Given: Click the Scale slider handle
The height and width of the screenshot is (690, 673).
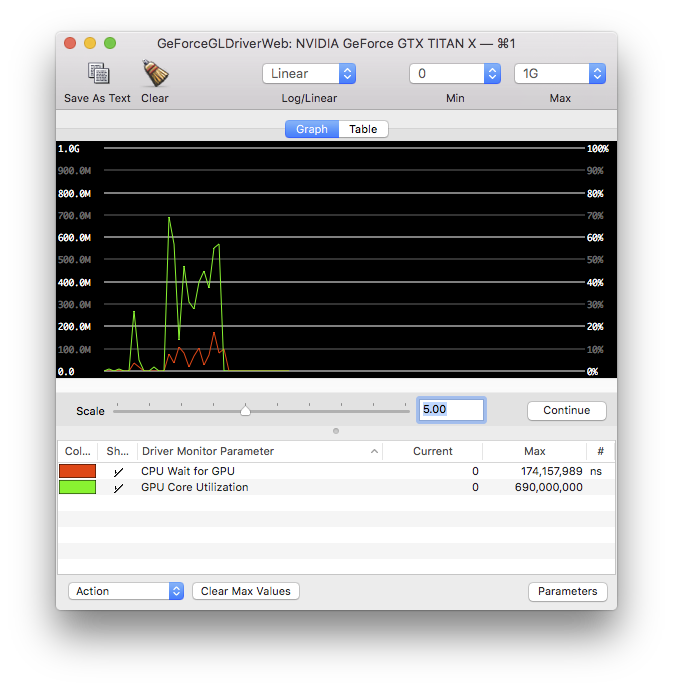Looking at the screenshot, I should point(246,411).
